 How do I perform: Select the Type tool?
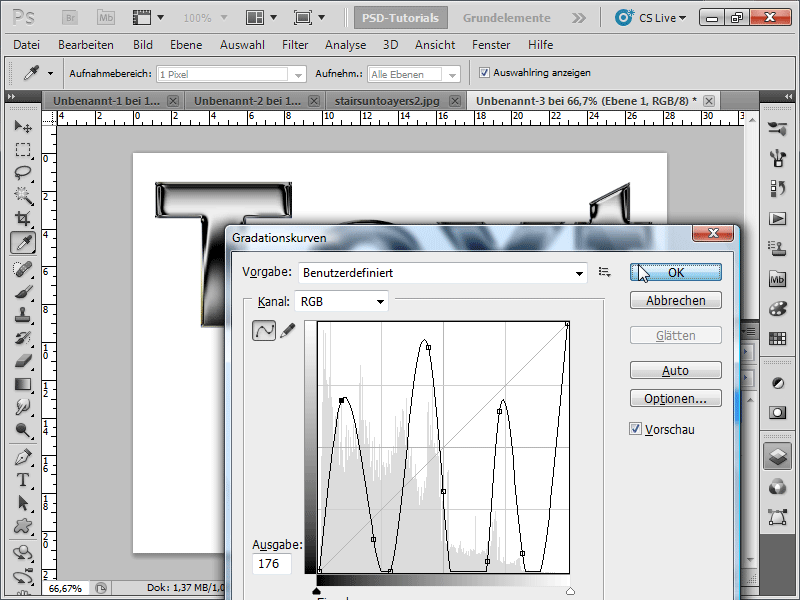point(23,480)
